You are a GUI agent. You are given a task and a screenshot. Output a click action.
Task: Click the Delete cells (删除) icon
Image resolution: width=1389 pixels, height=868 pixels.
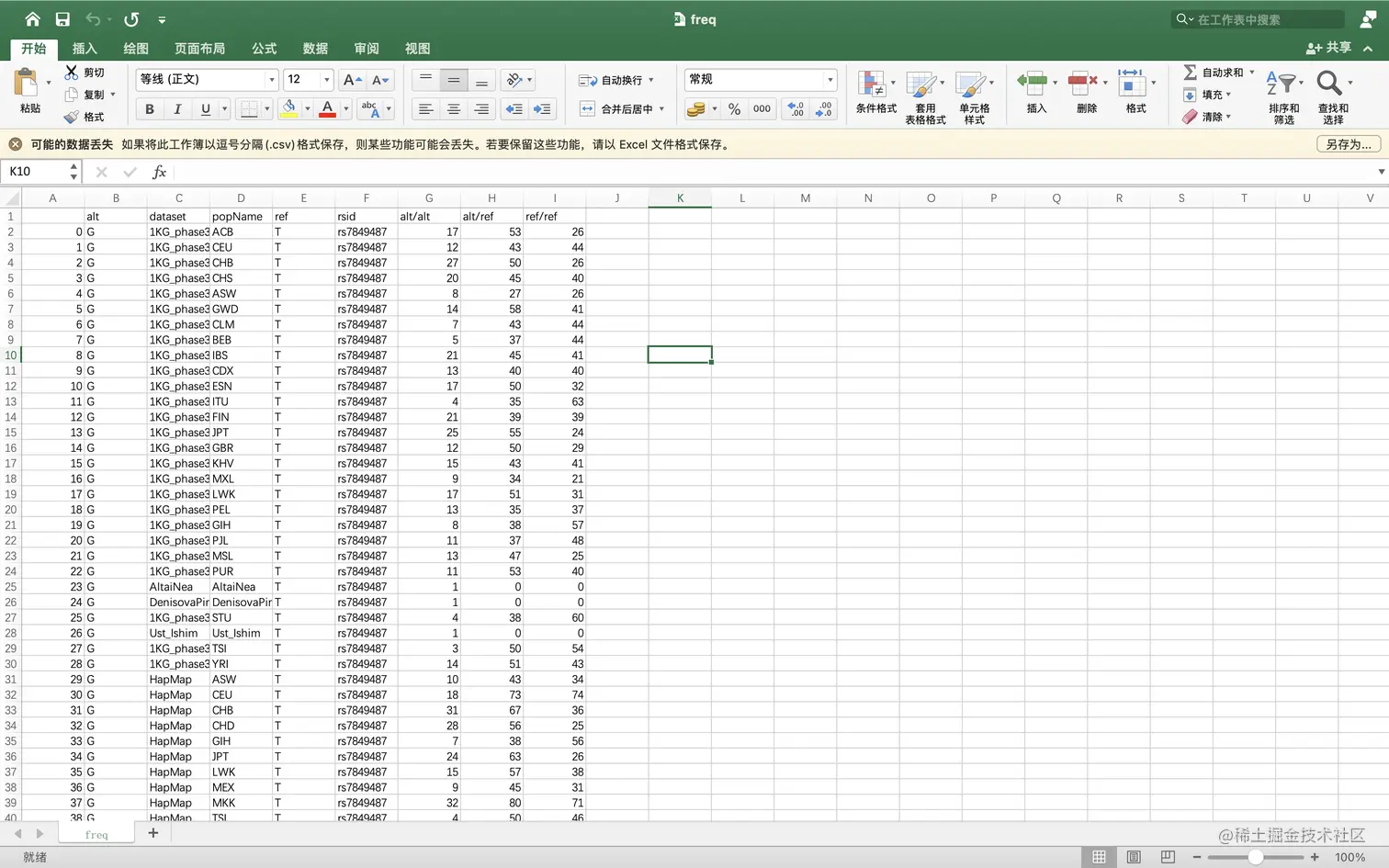pos(1083,84)
